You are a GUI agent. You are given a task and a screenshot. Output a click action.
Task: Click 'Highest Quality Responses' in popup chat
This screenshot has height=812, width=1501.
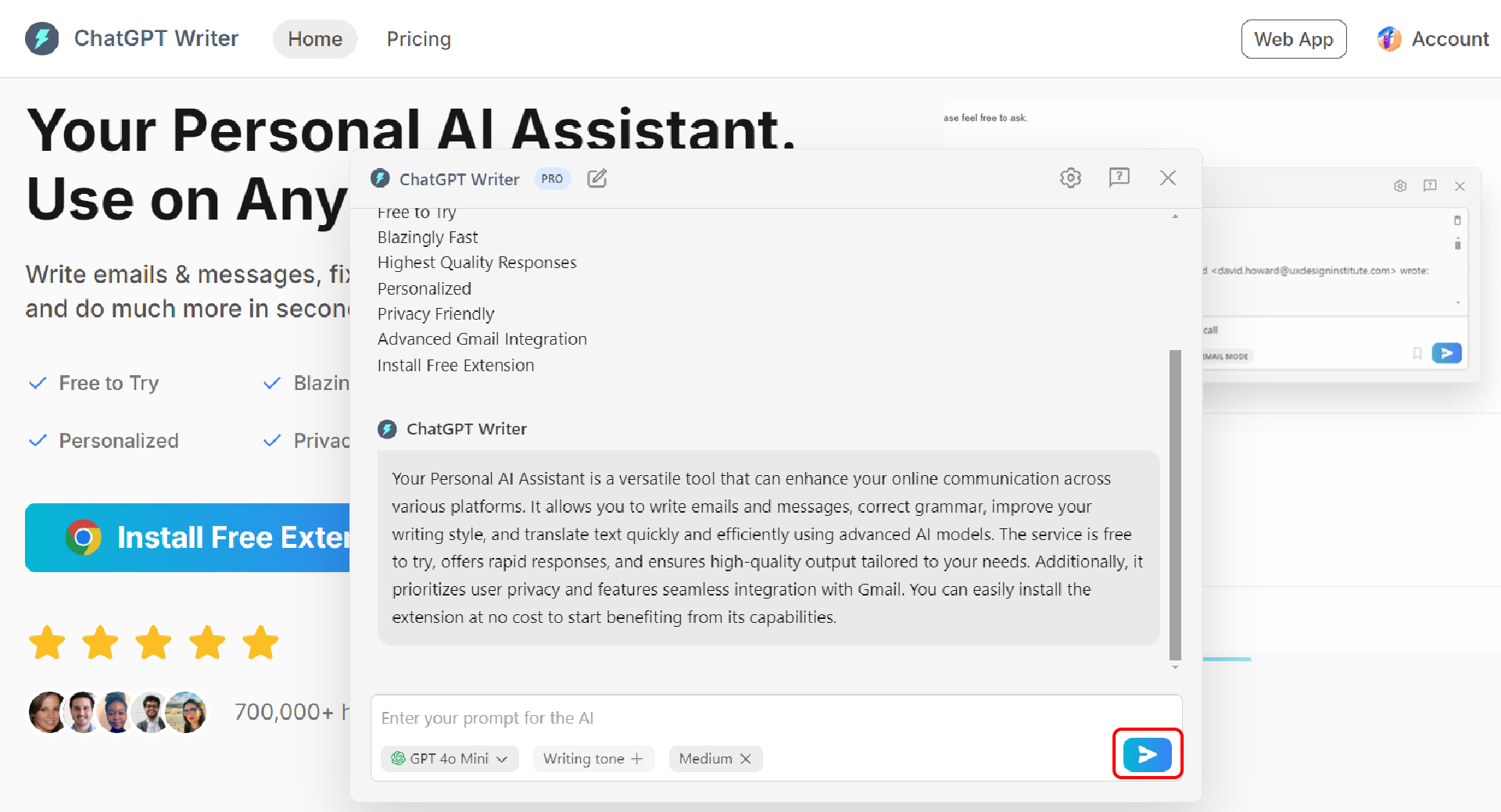[477, 263]
